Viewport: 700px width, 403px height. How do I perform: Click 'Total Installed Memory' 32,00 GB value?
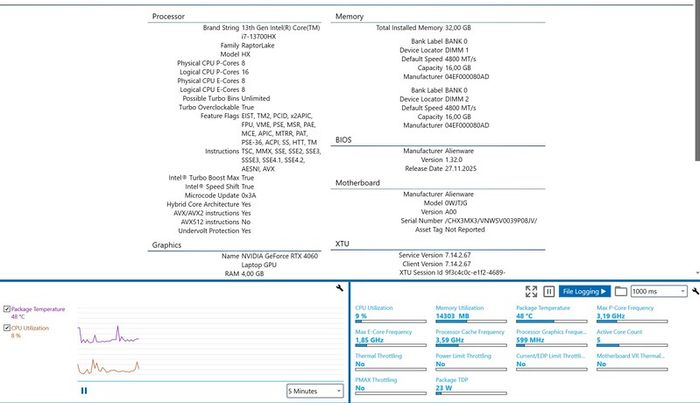pos(458,28)
